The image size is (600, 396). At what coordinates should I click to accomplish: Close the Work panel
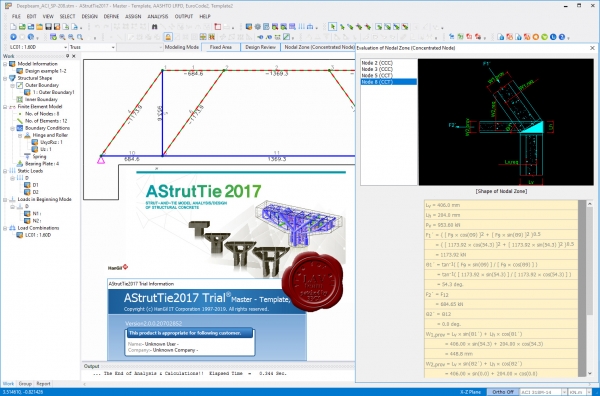click(x=74, y=56)
